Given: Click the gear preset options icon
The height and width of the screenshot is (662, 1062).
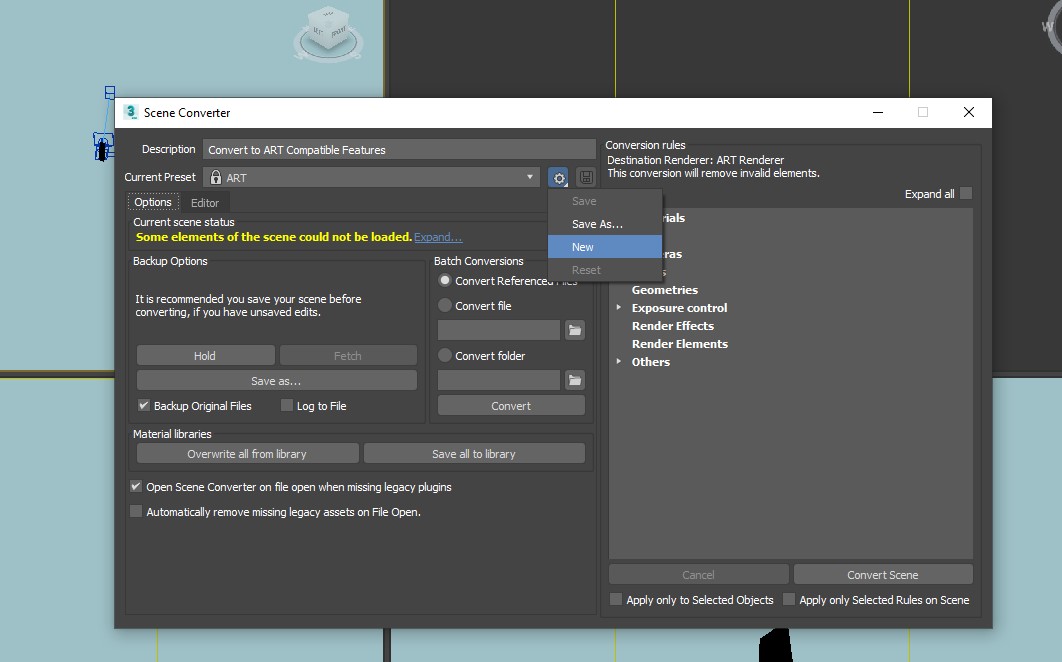Looking at the screenshot, I should click(559, 178).
